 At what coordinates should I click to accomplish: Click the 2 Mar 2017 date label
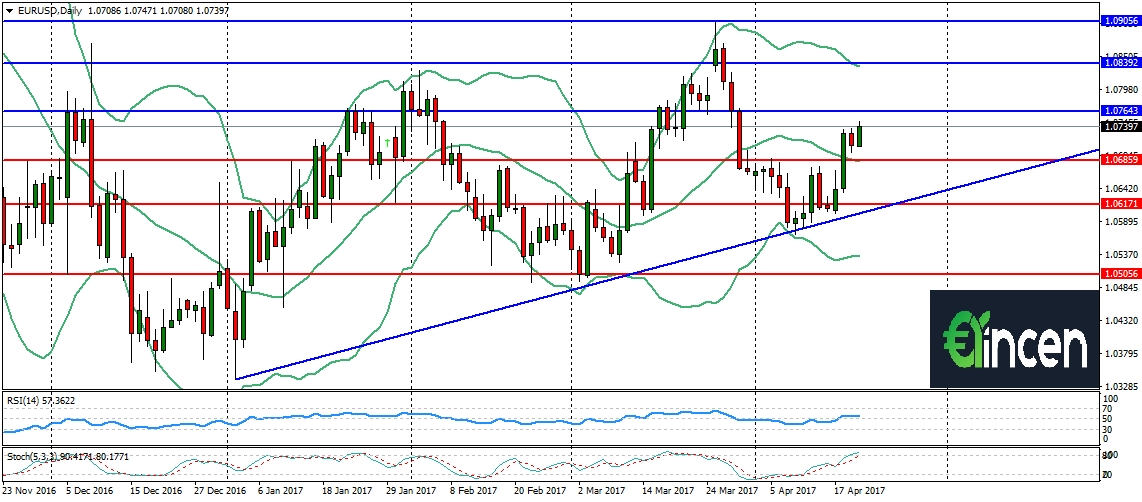pyautogui.click(x=602, y=492)
